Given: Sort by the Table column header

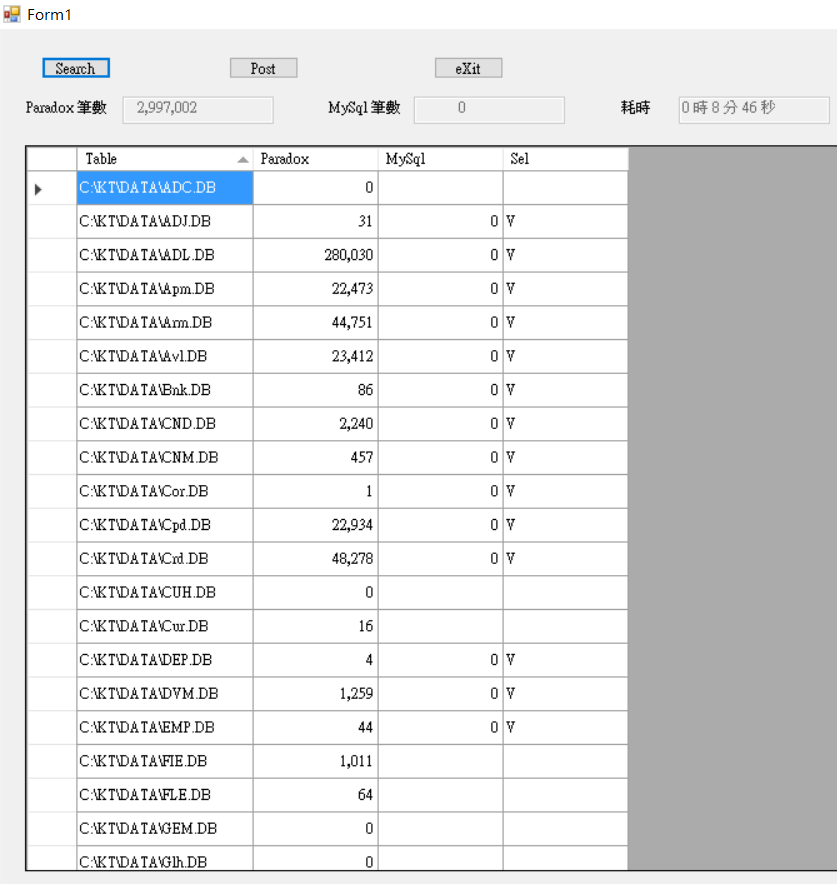Looking at the screenshot, I should point(165,159).
